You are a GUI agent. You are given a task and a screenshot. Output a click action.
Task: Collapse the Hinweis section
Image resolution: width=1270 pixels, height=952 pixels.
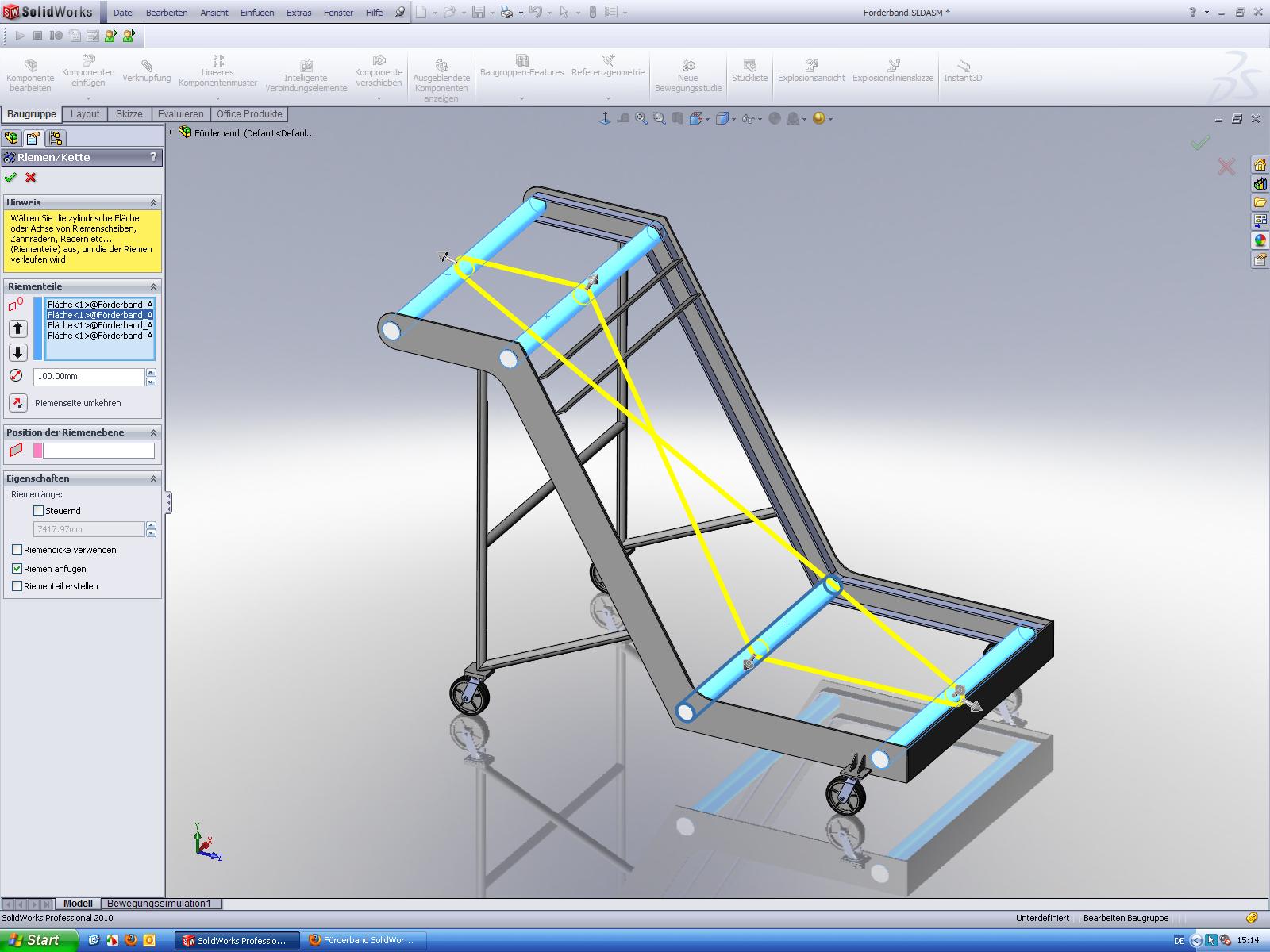pos(154,203)
